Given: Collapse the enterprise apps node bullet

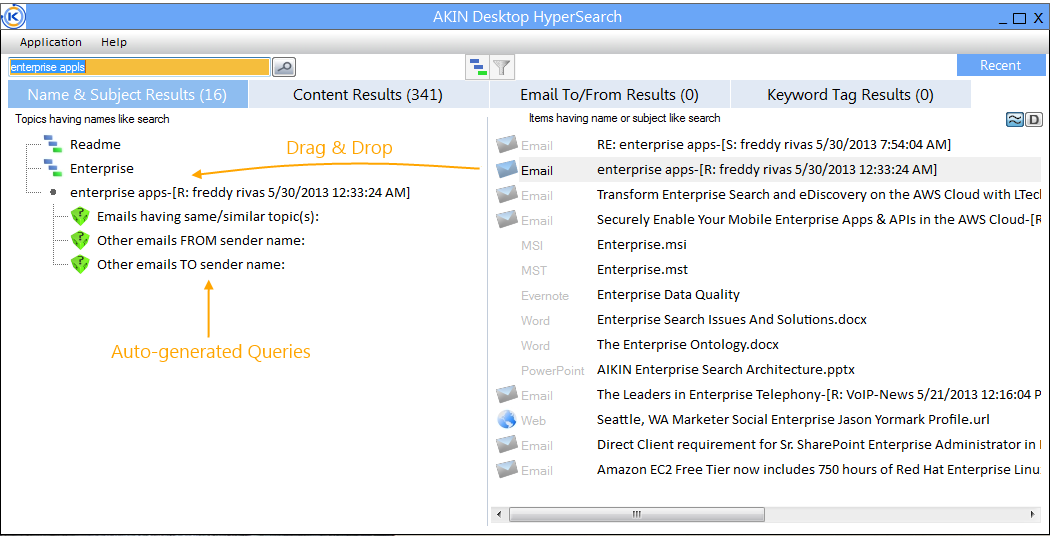Looking at the screenshot, I should (53, 192).
